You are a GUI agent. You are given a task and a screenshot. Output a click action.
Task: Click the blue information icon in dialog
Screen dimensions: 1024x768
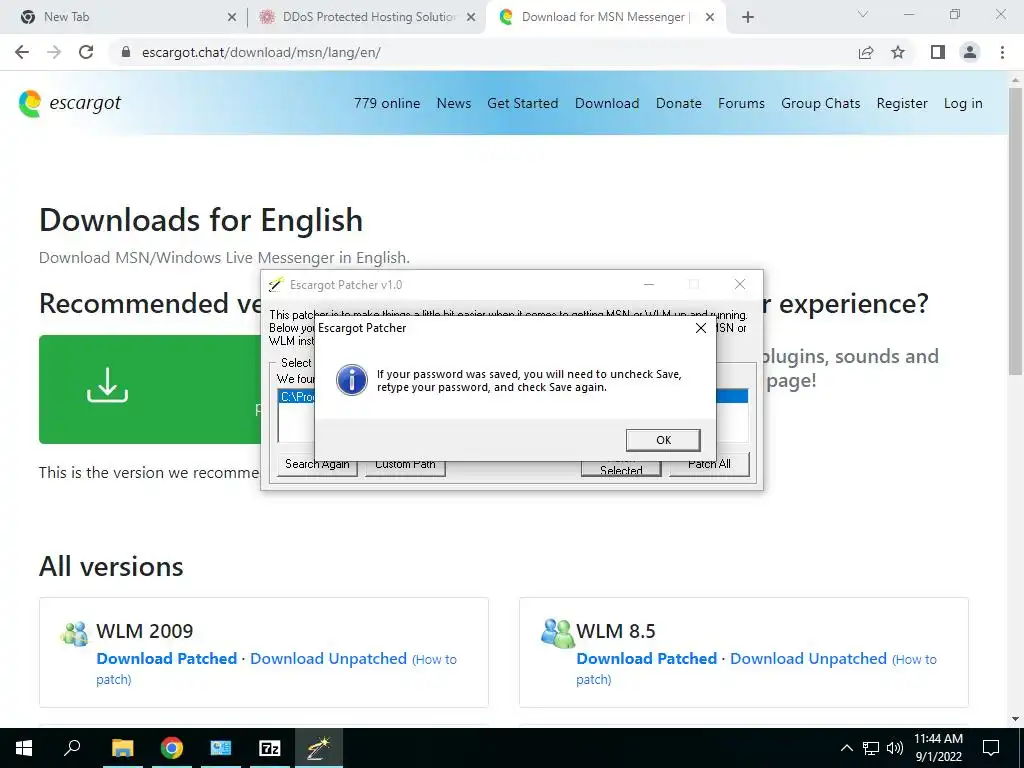pos(351,380)
